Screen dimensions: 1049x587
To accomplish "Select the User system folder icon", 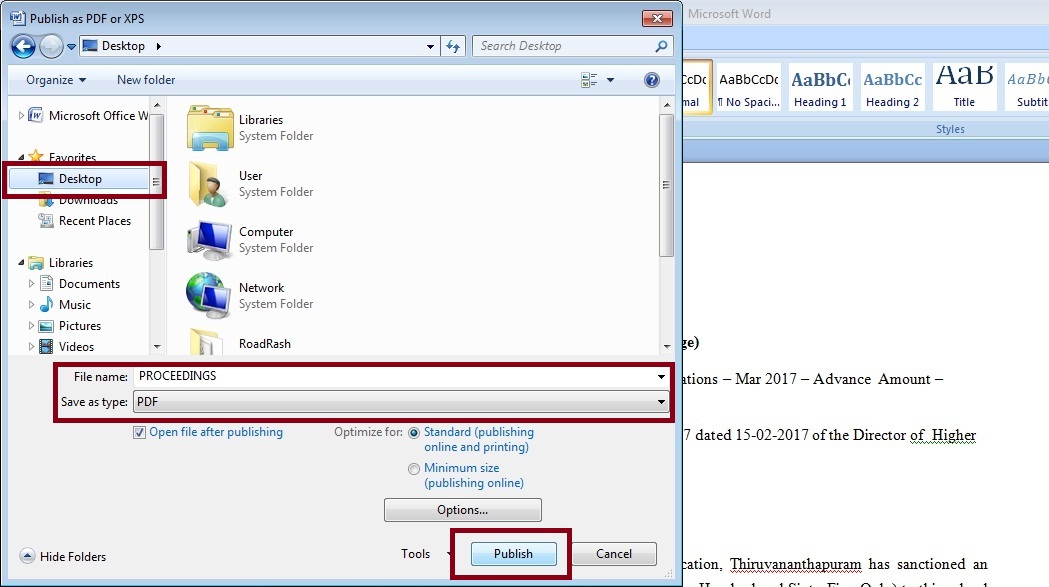I will (209, 183).
